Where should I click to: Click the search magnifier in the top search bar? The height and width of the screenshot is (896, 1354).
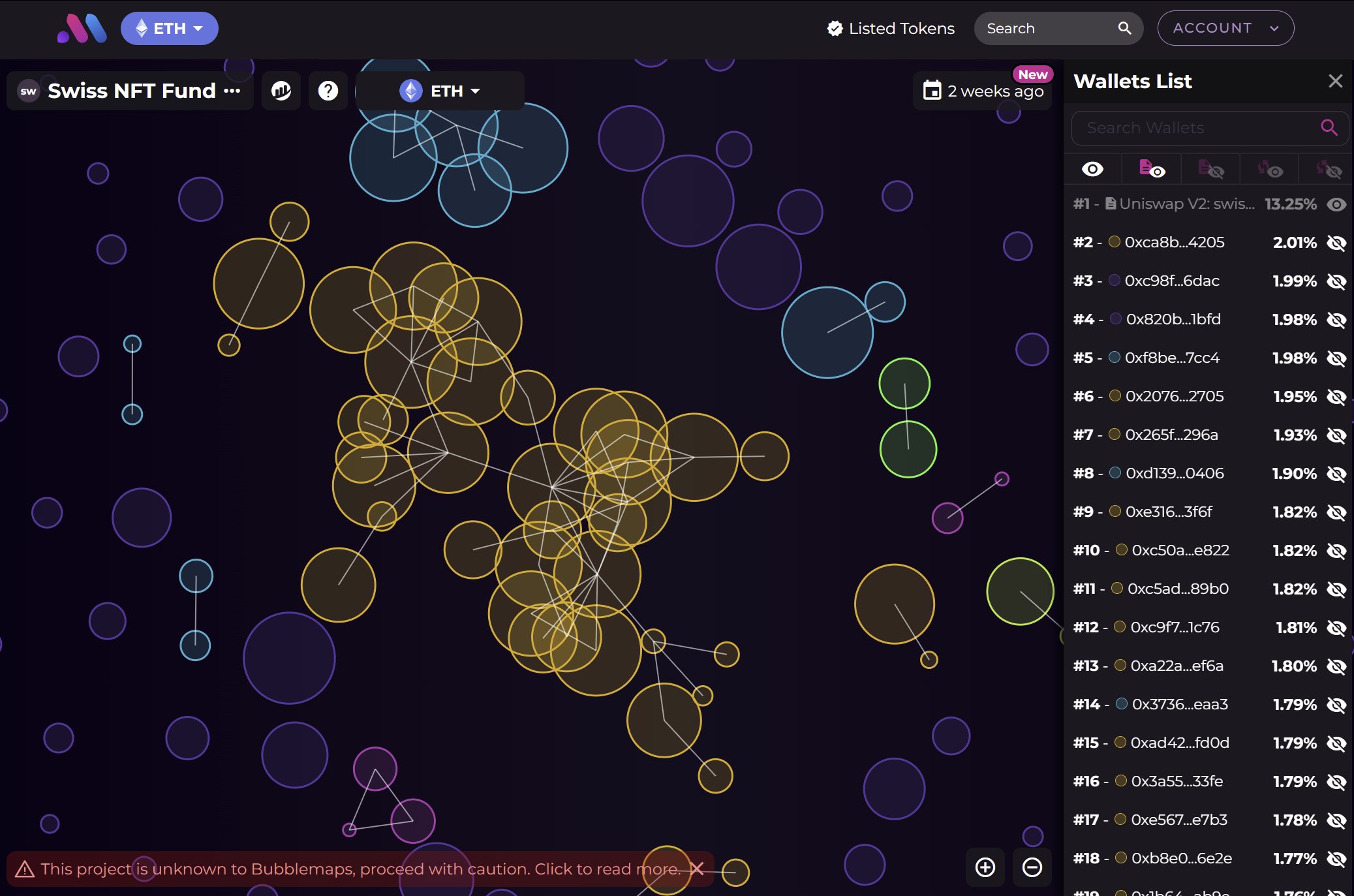tap(1125, 28)
